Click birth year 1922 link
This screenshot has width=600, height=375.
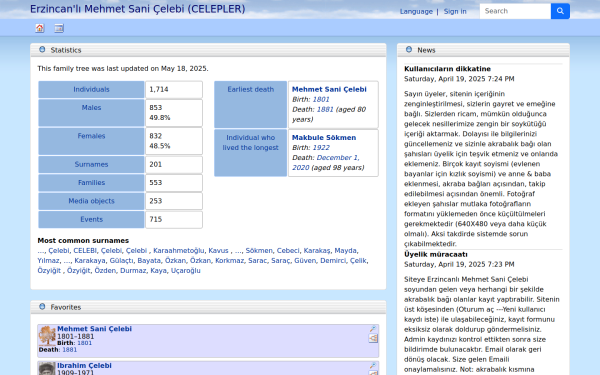[321, 148]
